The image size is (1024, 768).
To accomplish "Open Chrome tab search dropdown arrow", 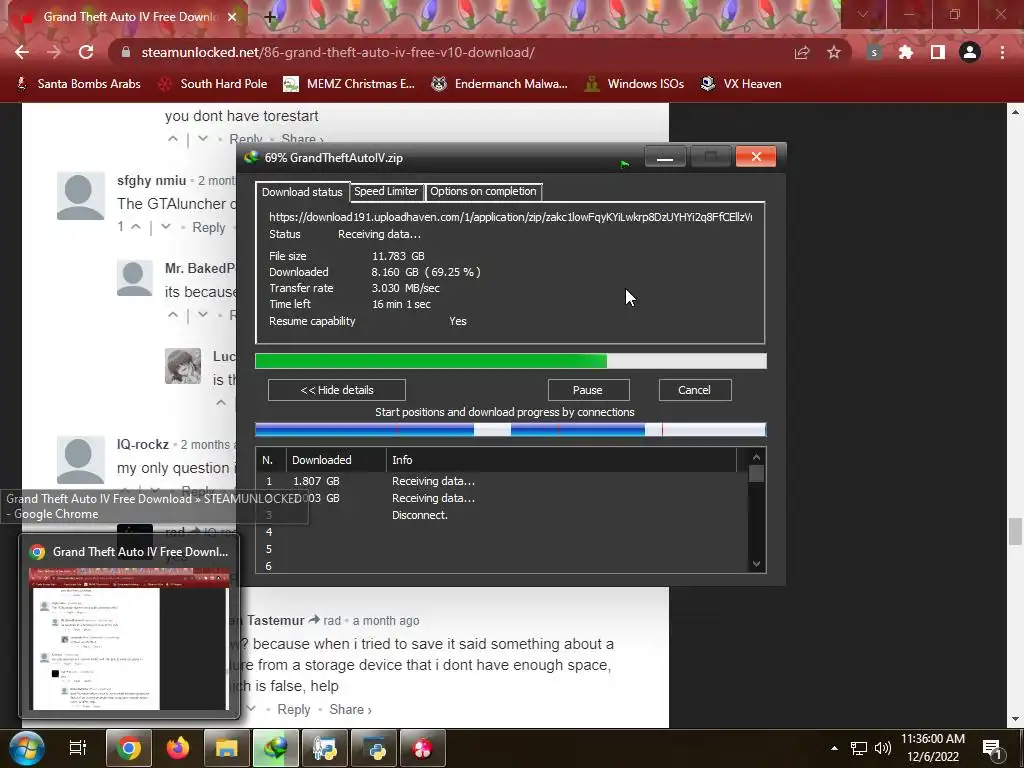I will click(863, 14).
